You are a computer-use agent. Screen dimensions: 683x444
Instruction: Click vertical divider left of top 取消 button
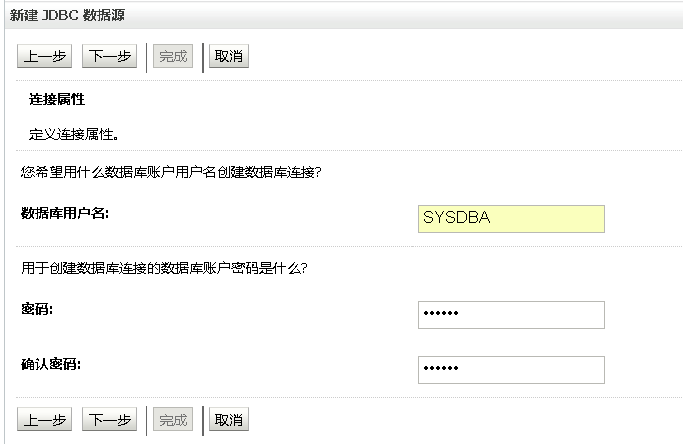(x=203, y=58)
